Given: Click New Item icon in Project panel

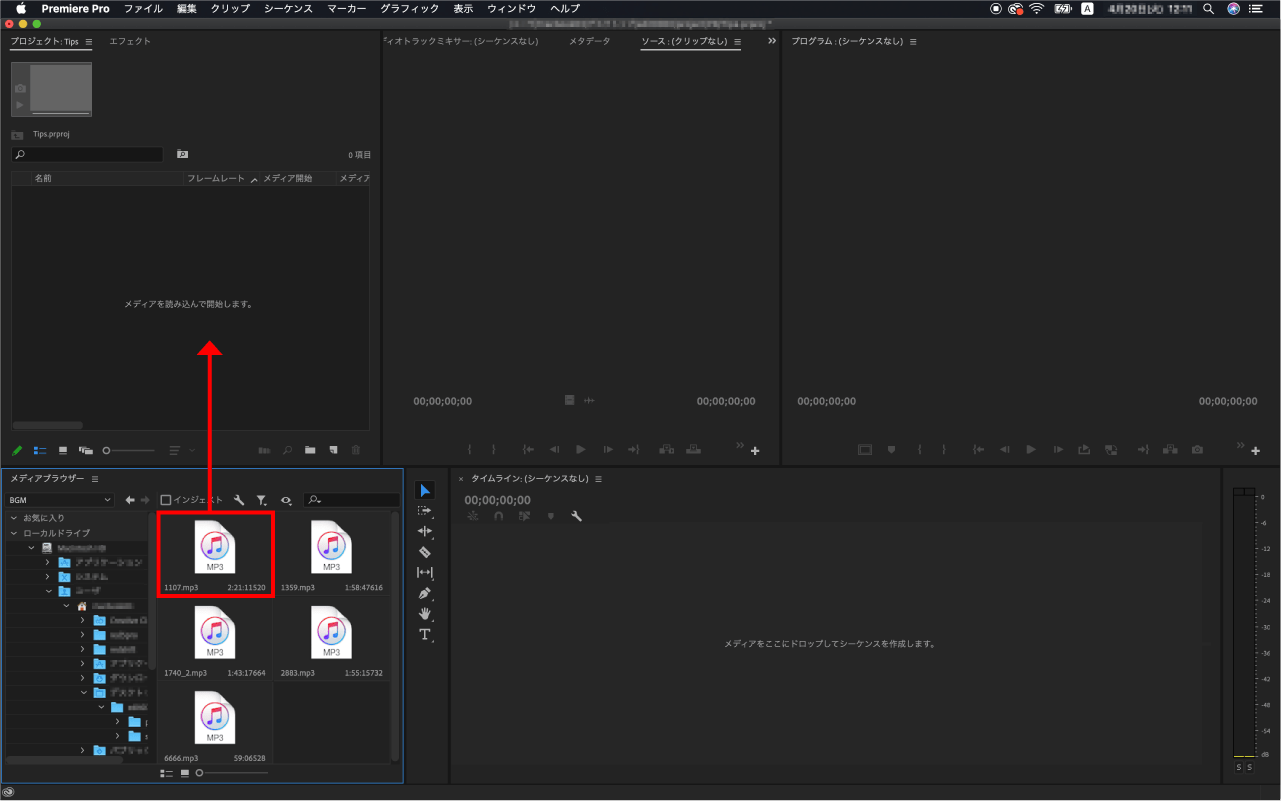Looking at the screenshot, I should tap(333, 451).
